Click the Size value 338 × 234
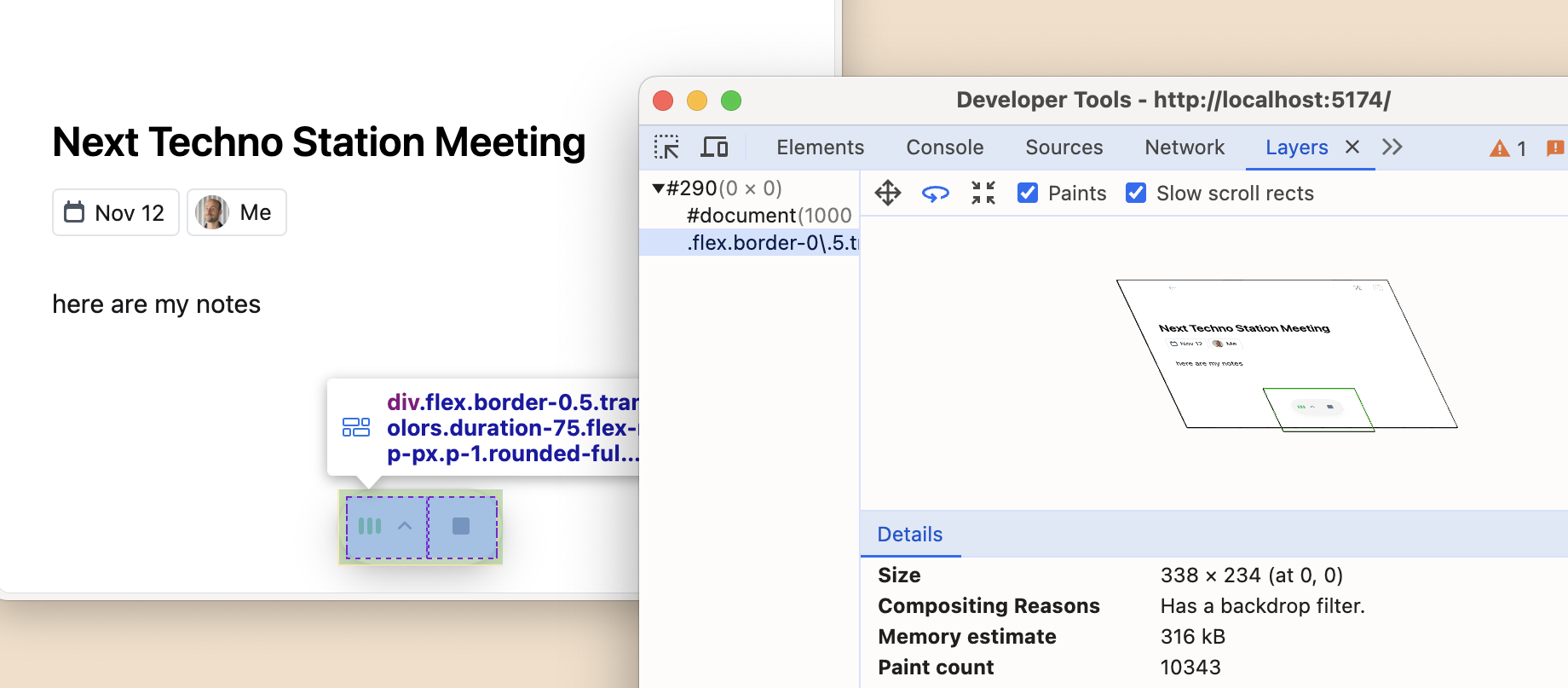The height and width of the screenshot is (688, 1568). [1252, 575]
